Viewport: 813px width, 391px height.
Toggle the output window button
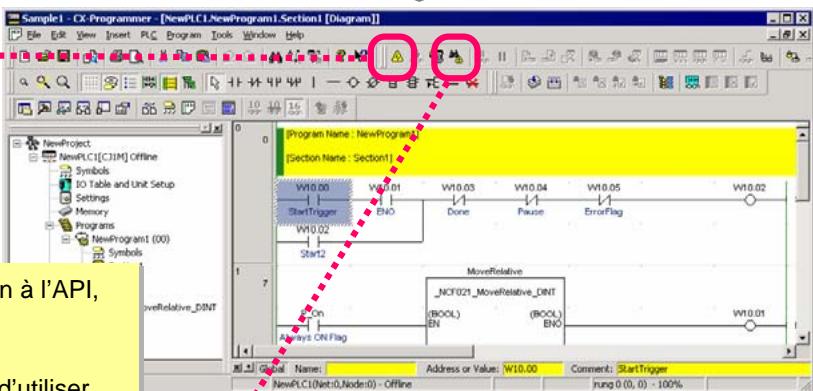[44, 108]
